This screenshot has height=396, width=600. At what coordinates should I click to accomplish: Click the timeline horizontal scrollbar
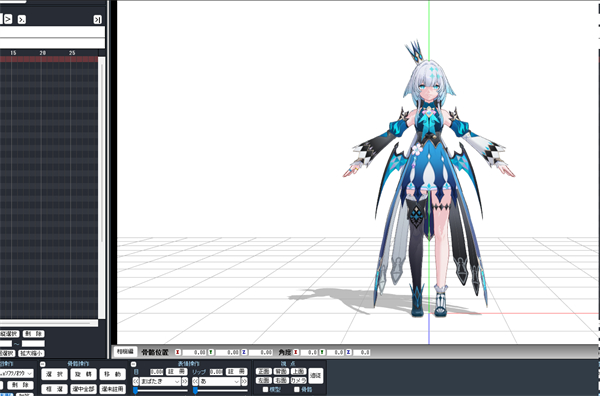(49, 323)
